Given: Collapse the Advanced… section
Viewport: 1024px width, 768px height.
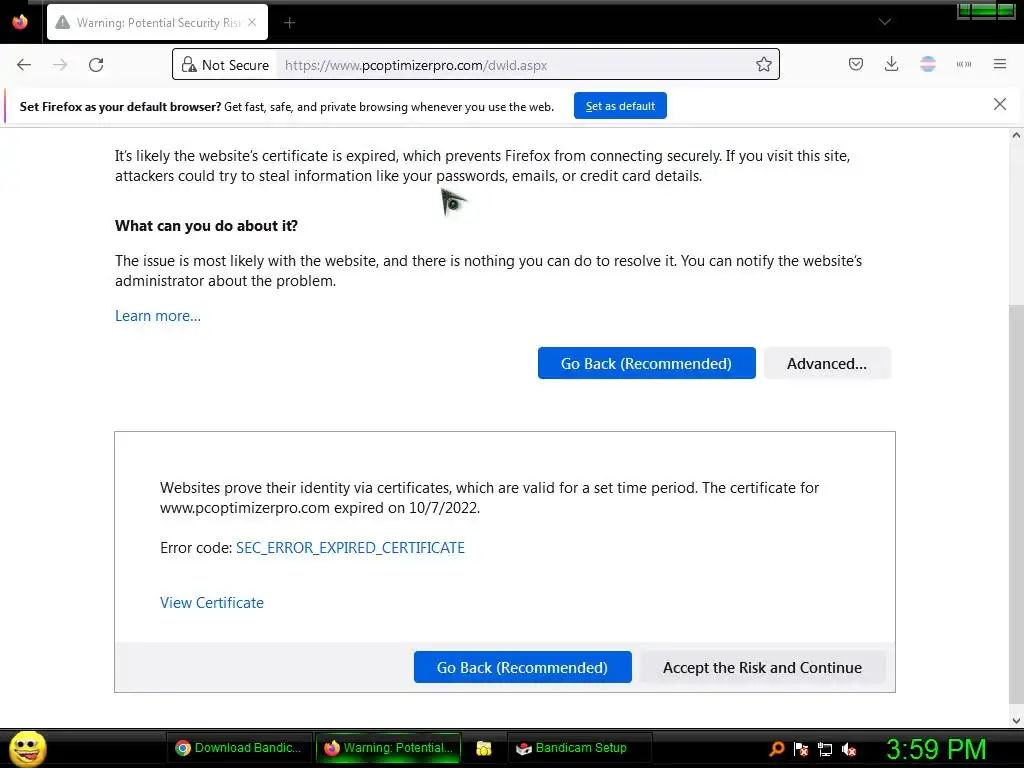Looking at the screenshot, I should [x=827, y=363].
